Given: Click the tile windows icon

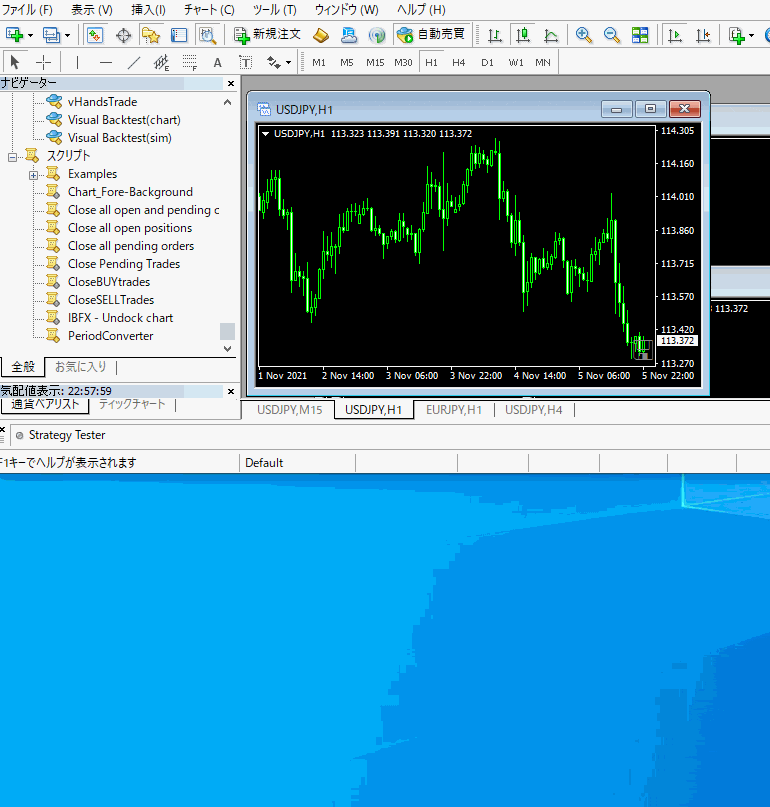Looking at the screenshot, I should (x=640, y=35).
